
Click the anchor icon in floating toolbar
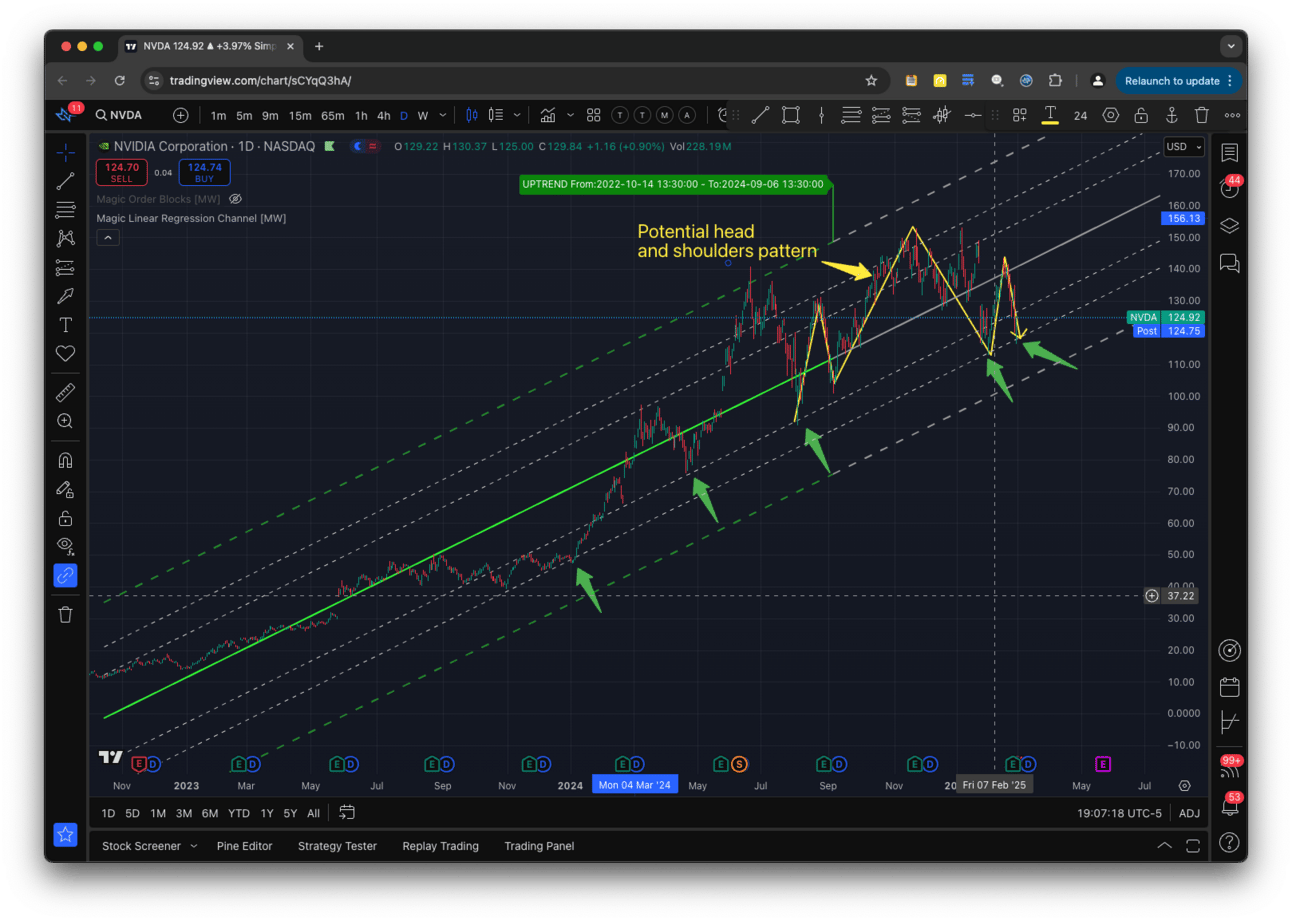tap(1172, 115)
